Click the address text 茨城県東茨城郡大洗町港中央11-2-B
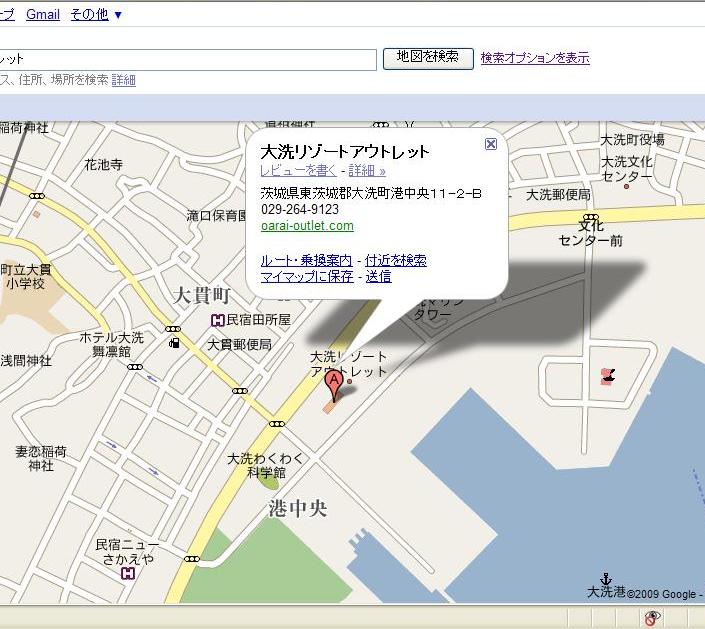Screen dimensions: 705x629 click(371, 193)
